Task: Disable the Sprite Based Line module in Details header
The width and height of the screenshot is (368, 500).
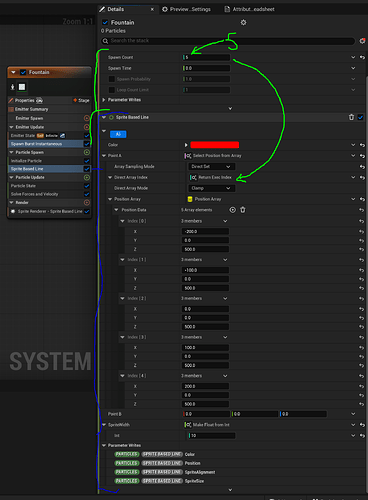Action: pyautogui.click(x=360, y=117)
